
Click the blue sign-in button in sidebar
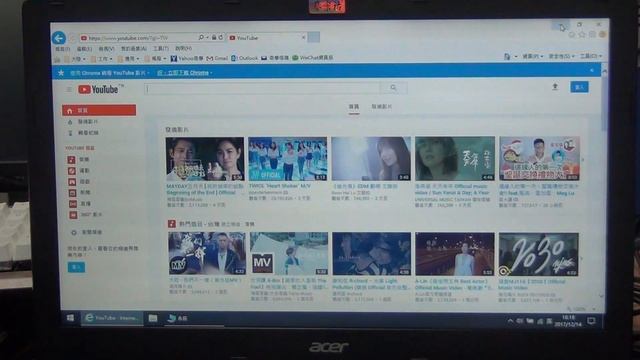pyautogui.click(x=76, y=267)
